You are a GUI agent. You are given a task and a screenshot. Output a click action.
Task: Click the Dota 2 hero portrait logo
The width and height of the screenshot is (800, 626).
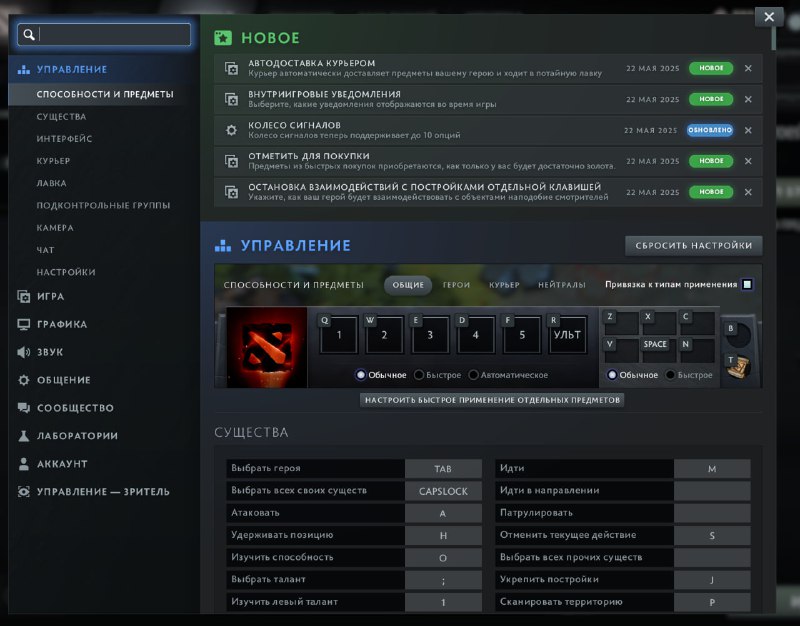coord(267,347)
